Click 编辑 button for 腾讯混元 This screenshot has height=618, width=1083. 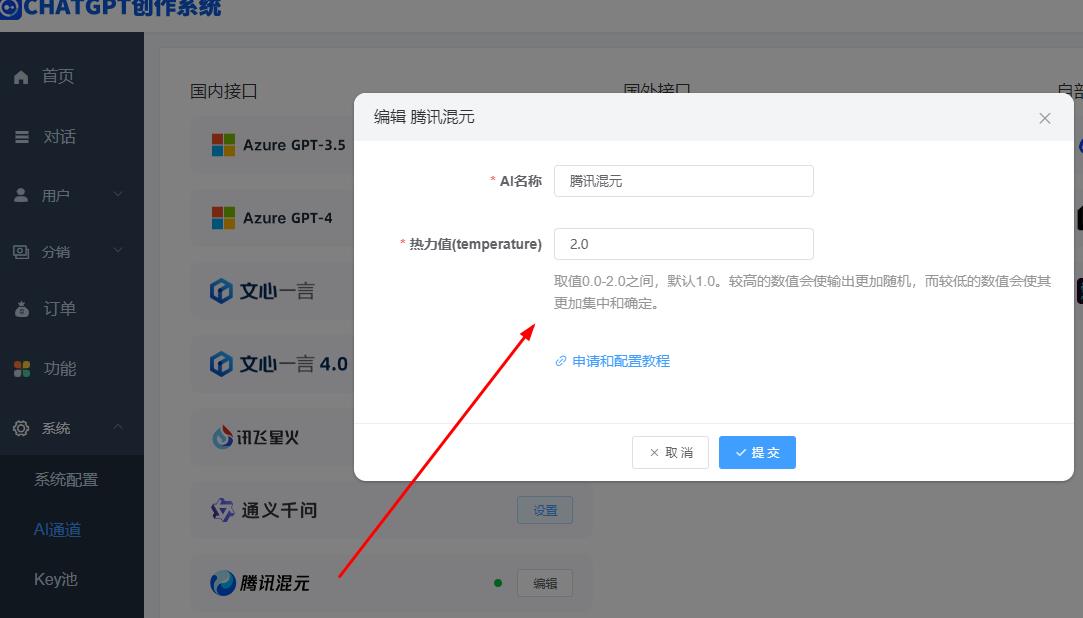point(545,583)
